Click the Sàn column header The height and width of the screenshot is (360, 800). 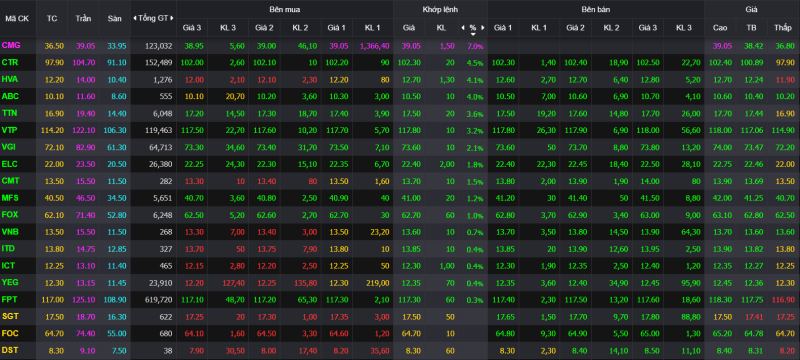114,18
